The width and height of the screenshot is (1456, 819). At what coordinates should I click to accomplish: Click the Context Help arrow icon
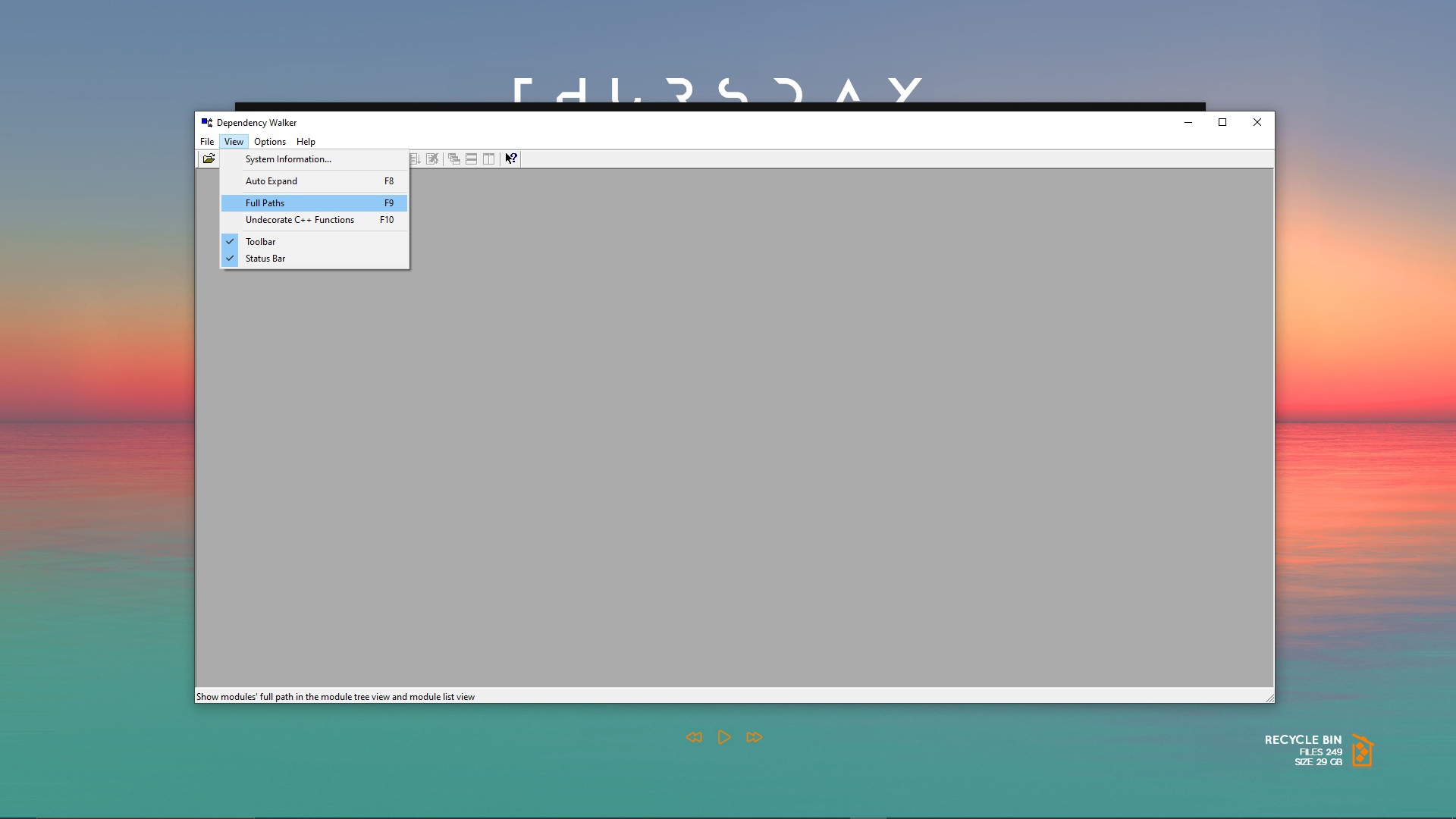click(511, 158)
